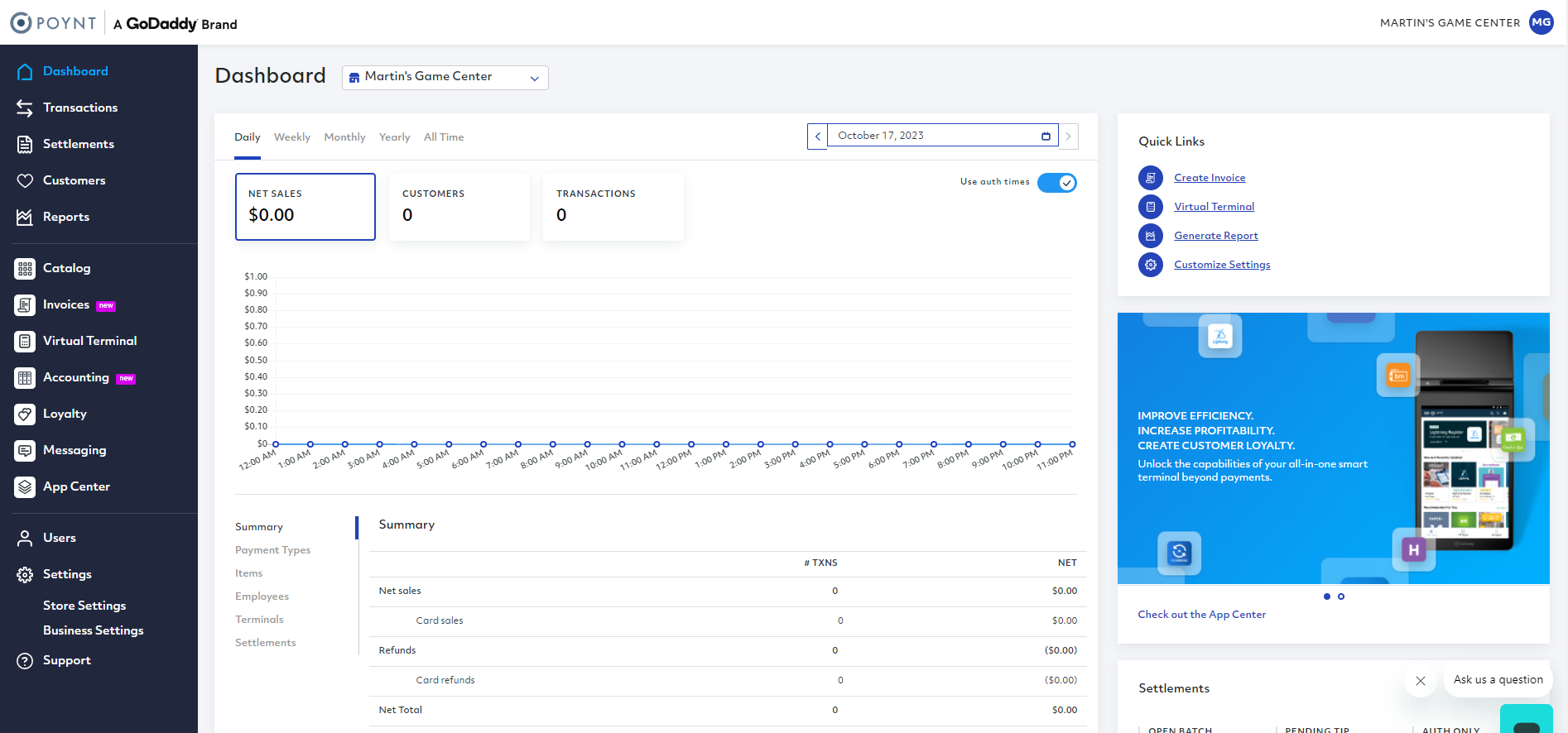Open the Virtual Terminal quick link

click(x=1214, y=207)
